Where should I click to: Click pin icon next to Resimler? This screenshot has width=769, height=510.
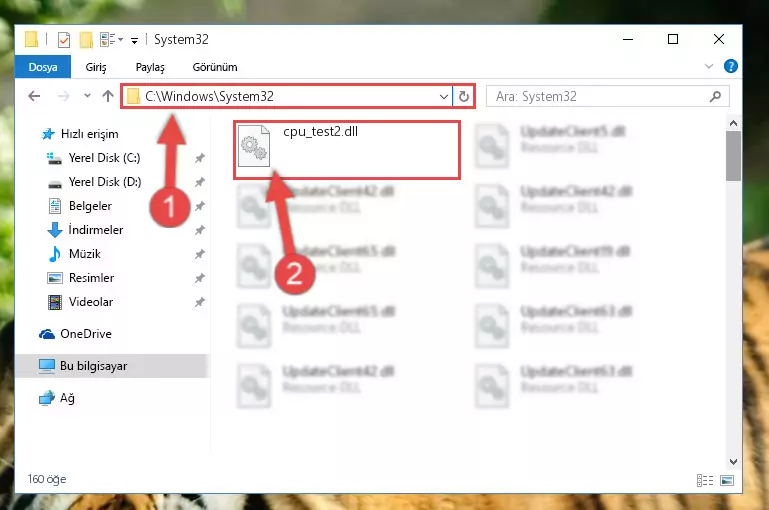[200, 278]
